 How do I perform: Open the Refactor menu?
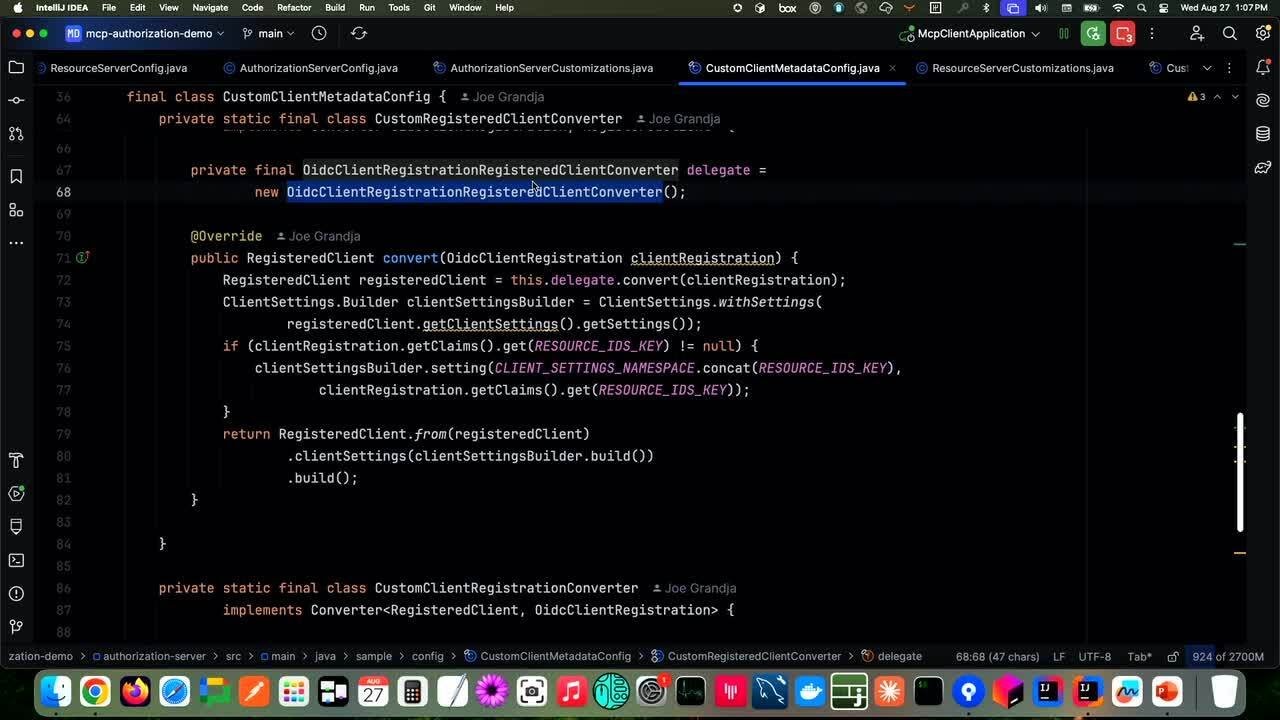coord(294,7)
